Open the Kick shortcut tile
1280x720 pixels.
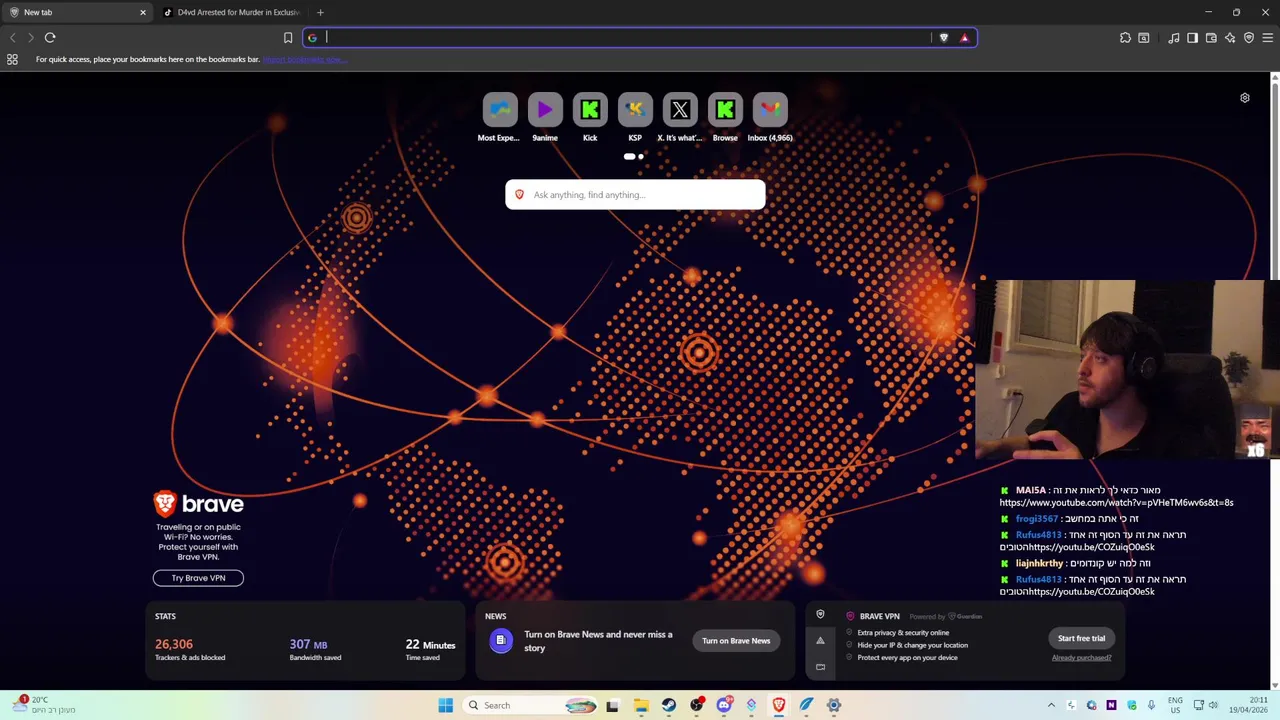pos(590,117)
